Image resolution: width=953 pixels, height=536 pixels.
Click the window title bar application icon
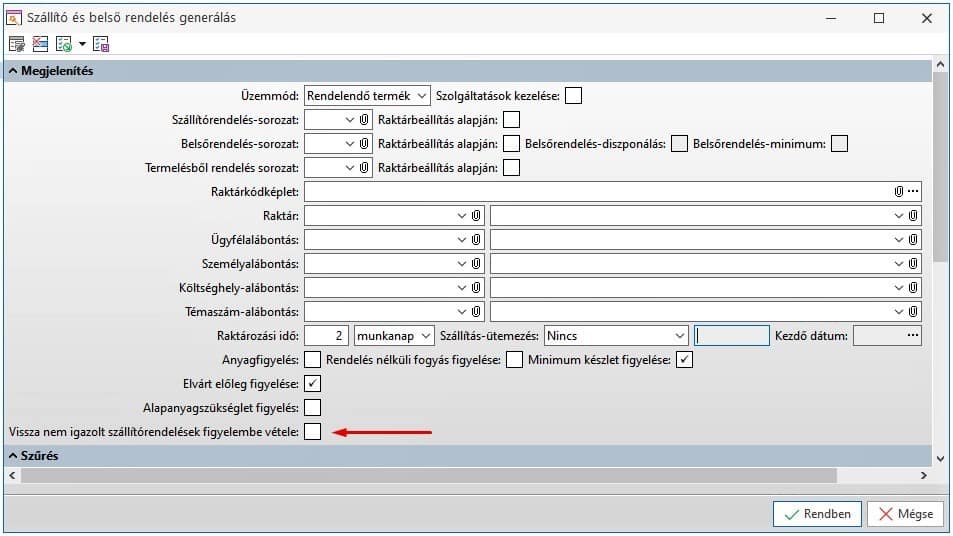coord(13,18)
